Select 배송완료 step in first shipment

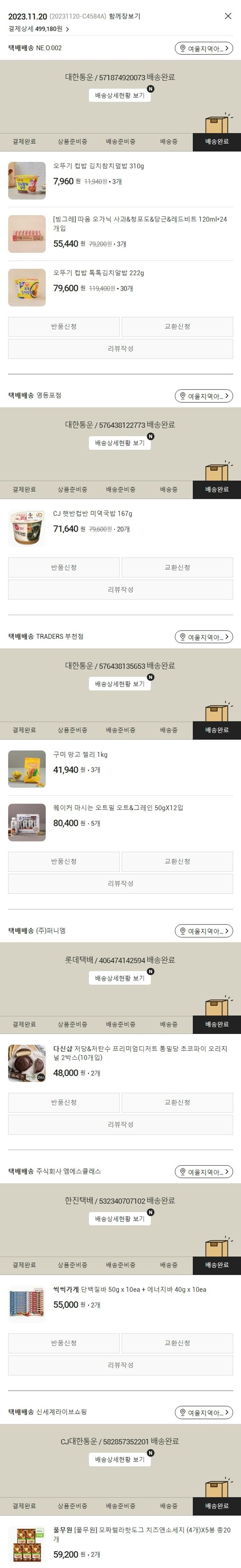(217, 141)
